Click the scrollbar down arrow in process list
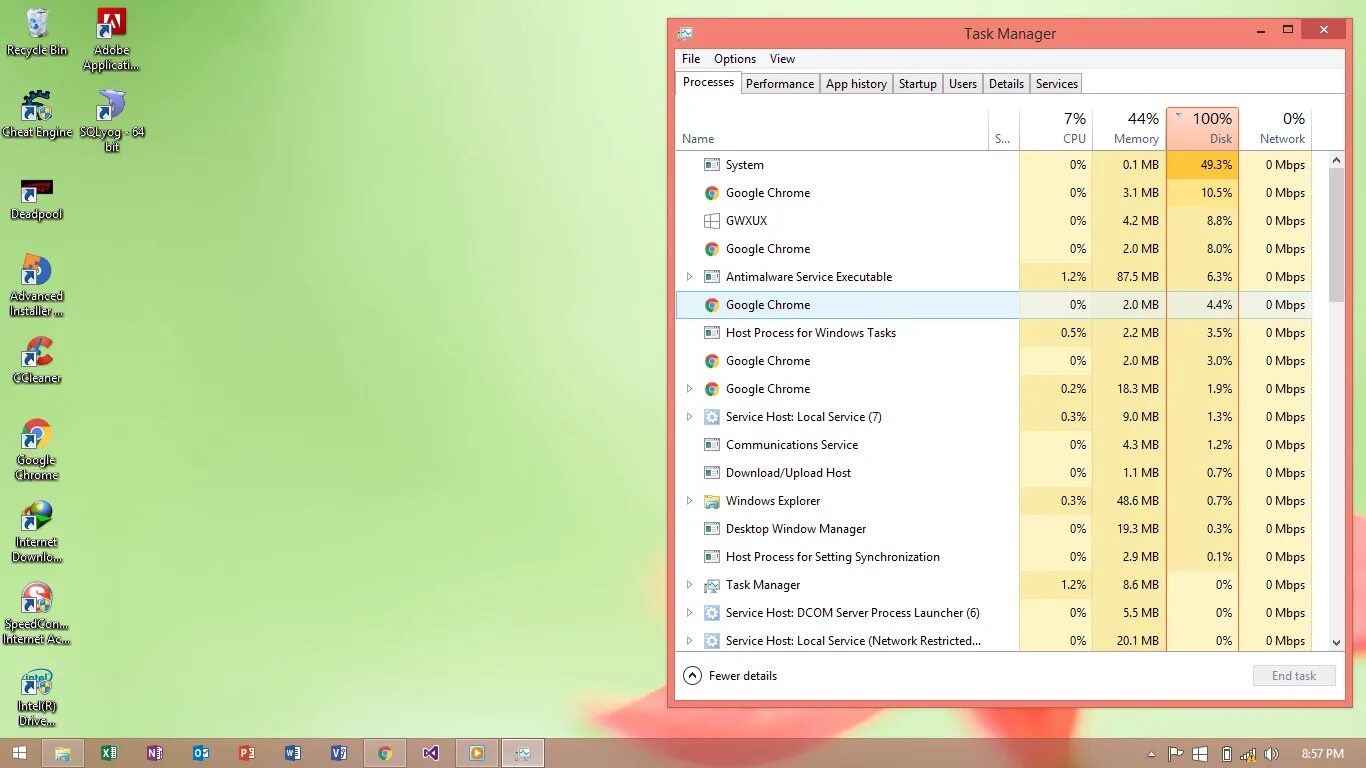The height and width of the screenshot is (768, 1366). (x=1336, y=643)
